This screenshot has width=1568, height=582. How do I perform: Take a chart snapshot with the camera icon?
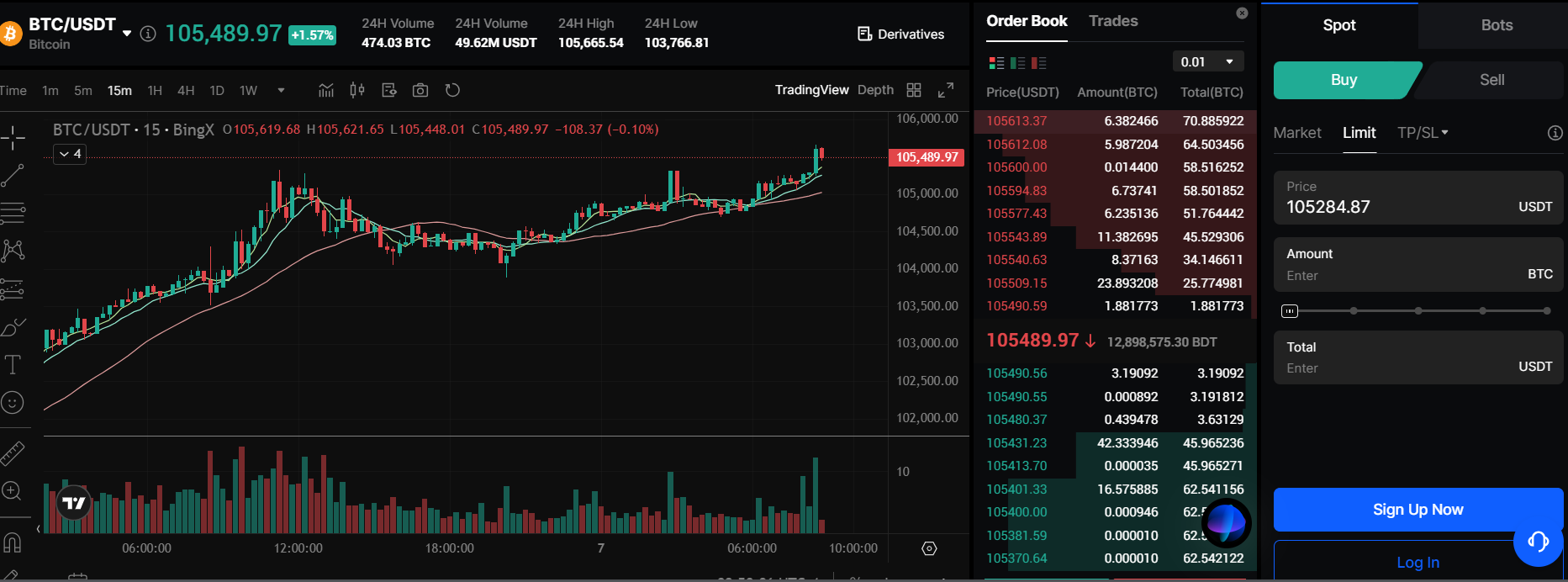420,90
